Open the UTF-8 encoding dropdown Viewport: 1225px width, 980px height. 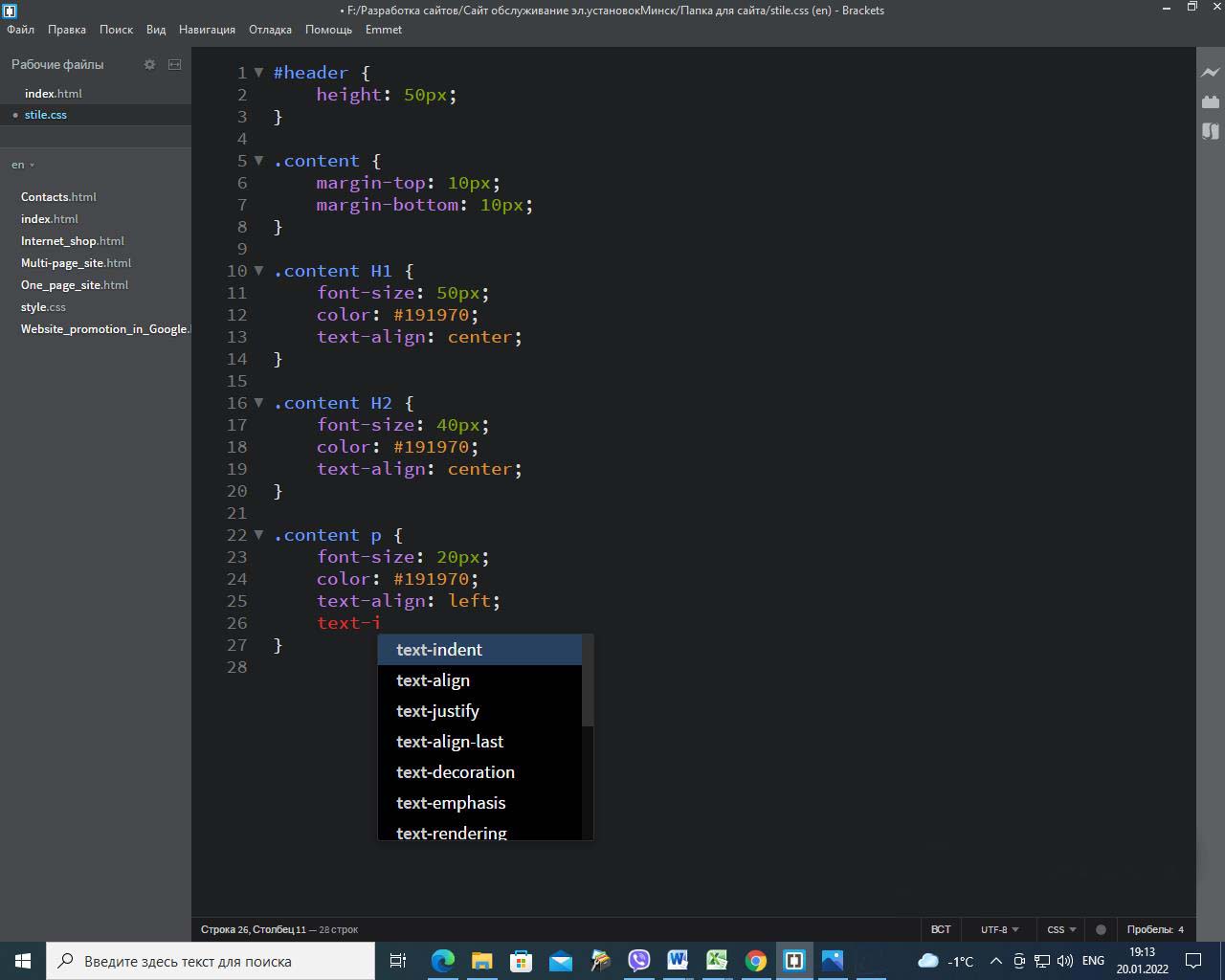999,929
